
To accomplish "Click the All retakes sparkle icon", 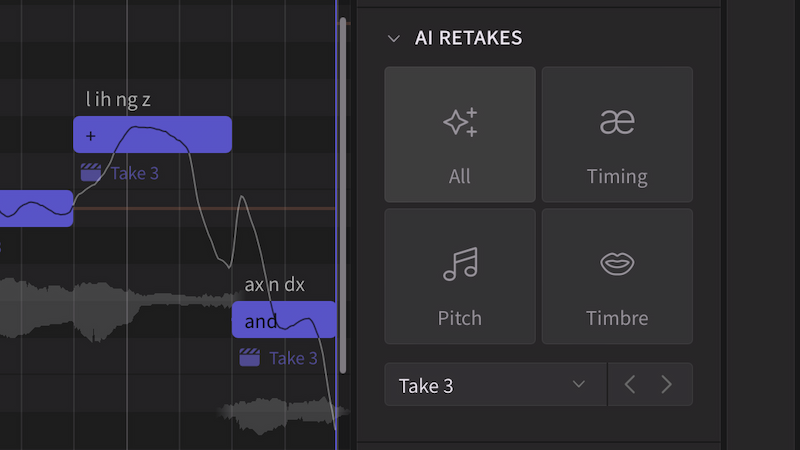I will point(460,122).
